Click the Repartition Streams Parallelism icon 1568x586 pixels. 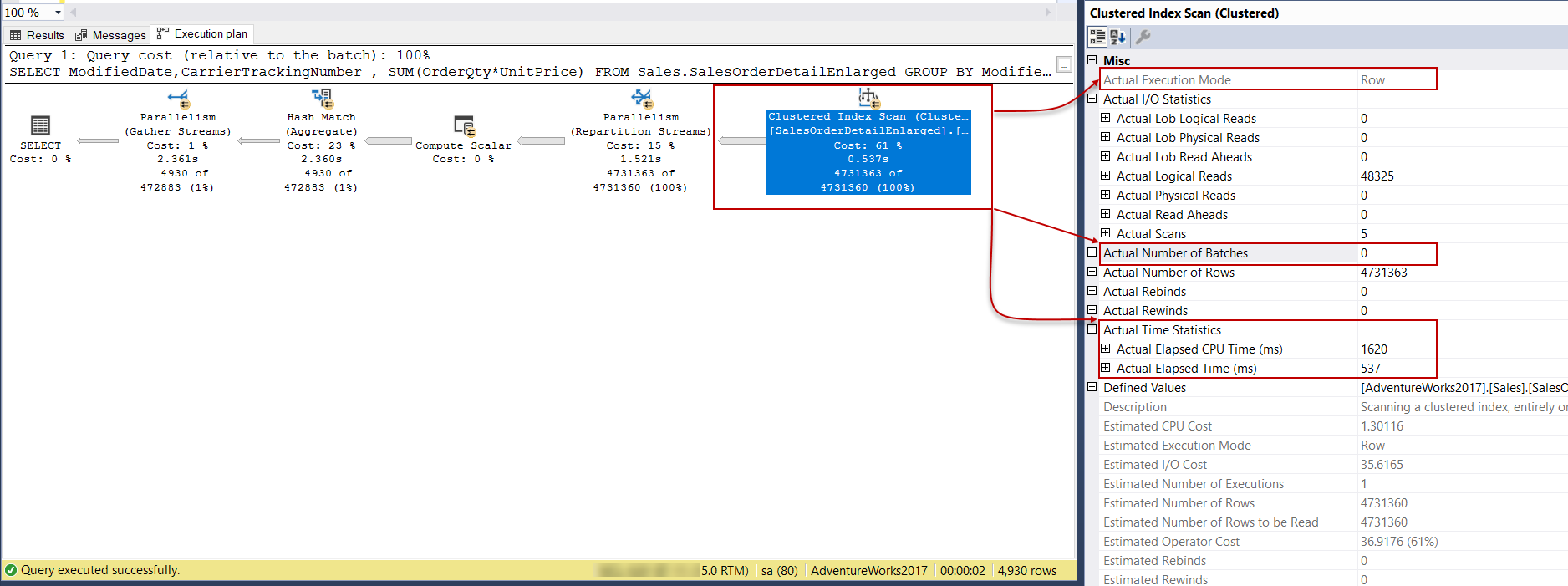pyautogui.click(x=641, y=99)
